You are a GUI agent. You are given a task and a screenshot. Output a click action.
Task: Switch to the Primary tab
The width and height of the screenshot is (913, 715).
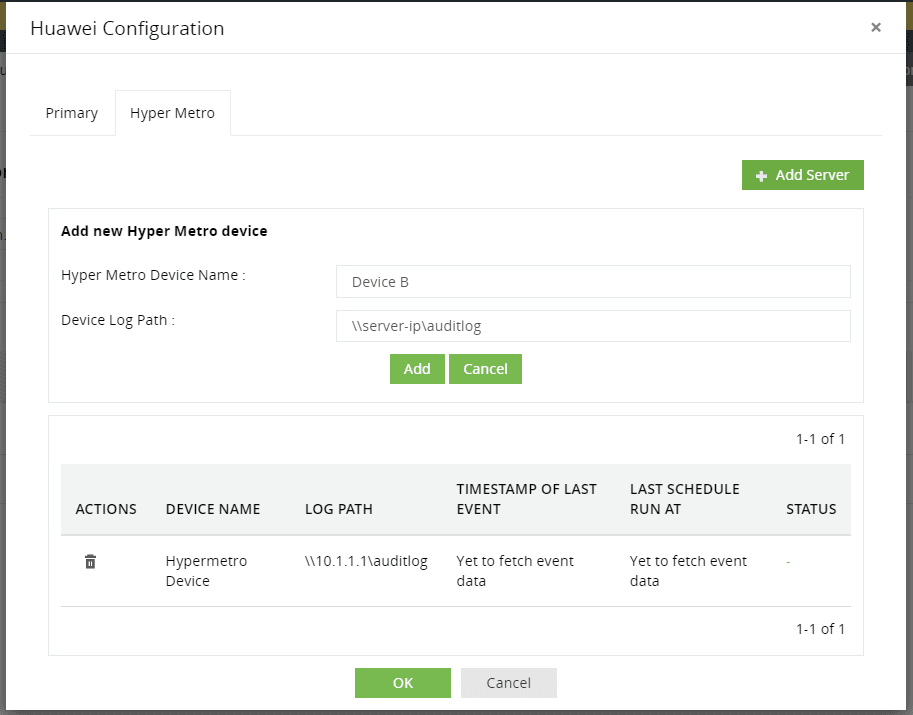coord(72,113)
